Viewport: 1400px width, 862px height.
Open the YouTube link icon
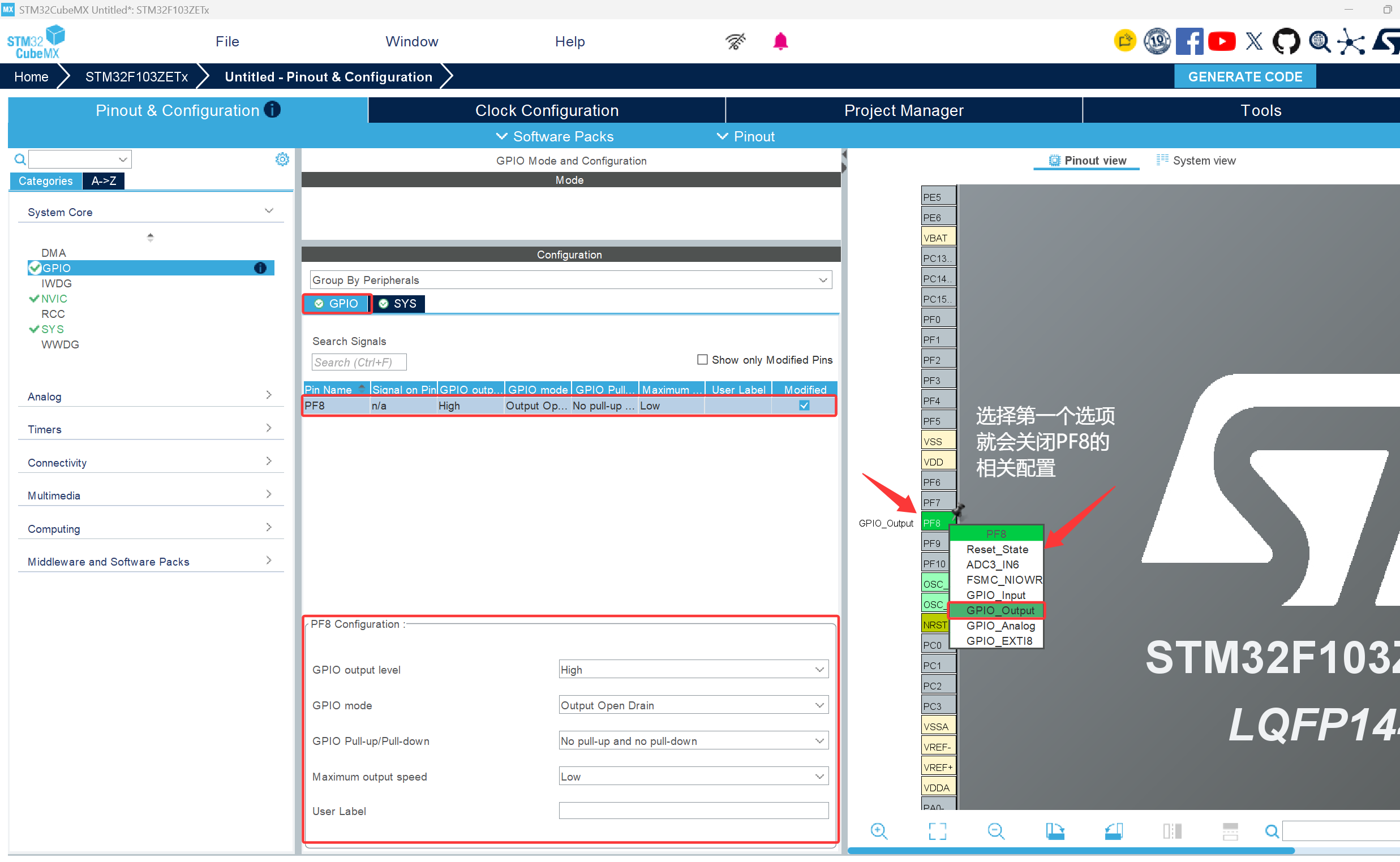pos(1222,41)
